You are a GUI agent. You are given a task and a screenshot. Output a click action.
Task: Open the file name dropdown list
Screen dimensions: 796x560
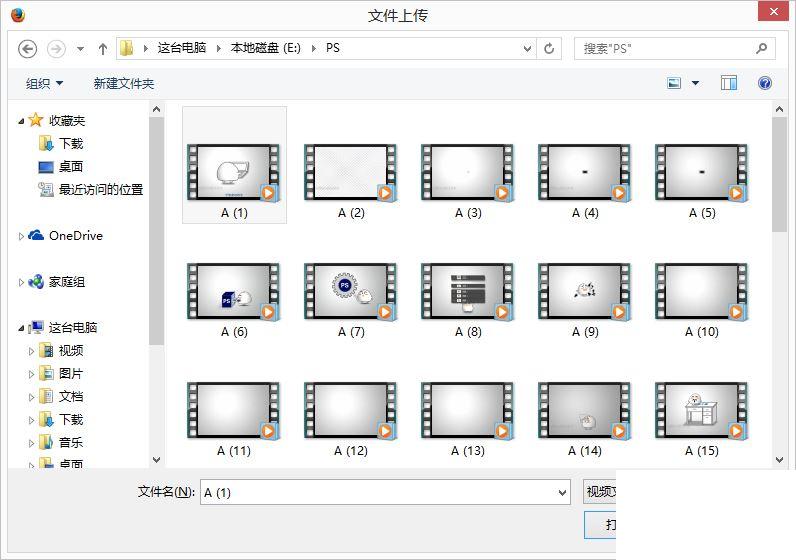(x=561, y=492)
